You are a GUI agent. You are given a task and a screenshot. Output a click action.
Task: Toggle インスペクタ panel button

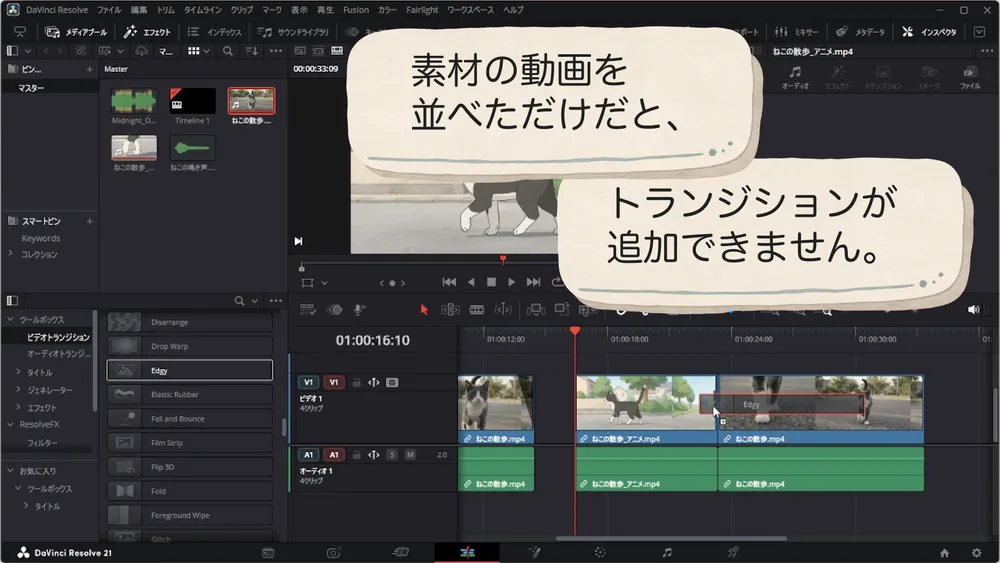click(x=929, y=32)
